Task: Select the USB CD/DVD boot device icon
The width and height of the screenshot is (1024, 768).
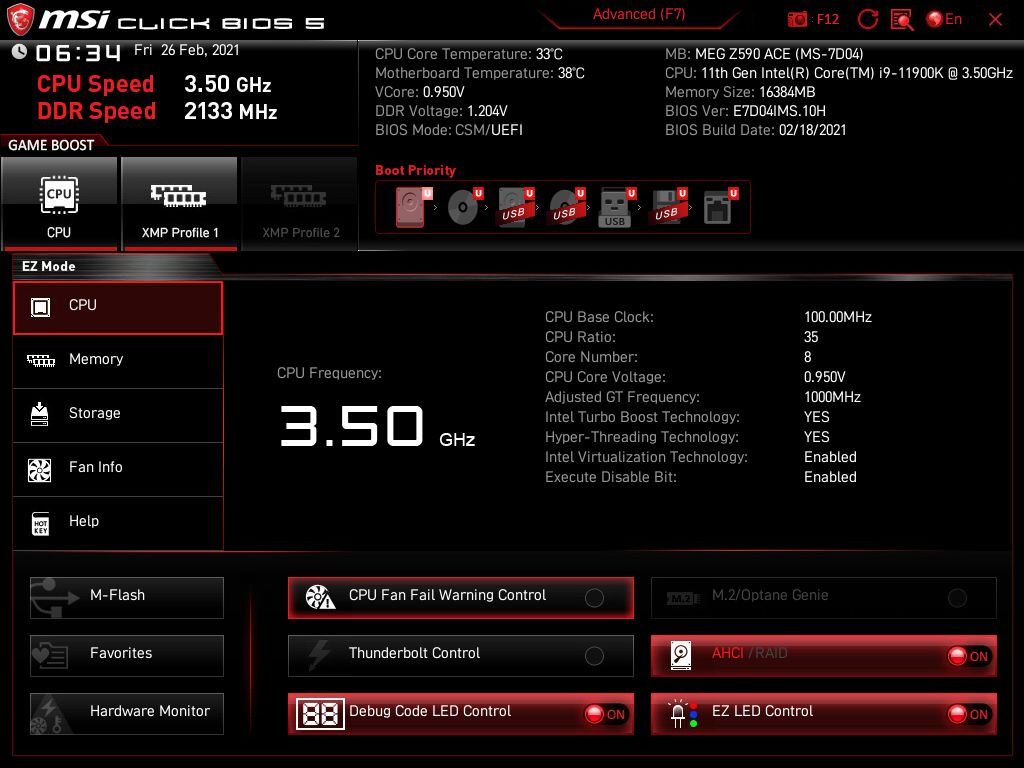Action: coord(566,207)
